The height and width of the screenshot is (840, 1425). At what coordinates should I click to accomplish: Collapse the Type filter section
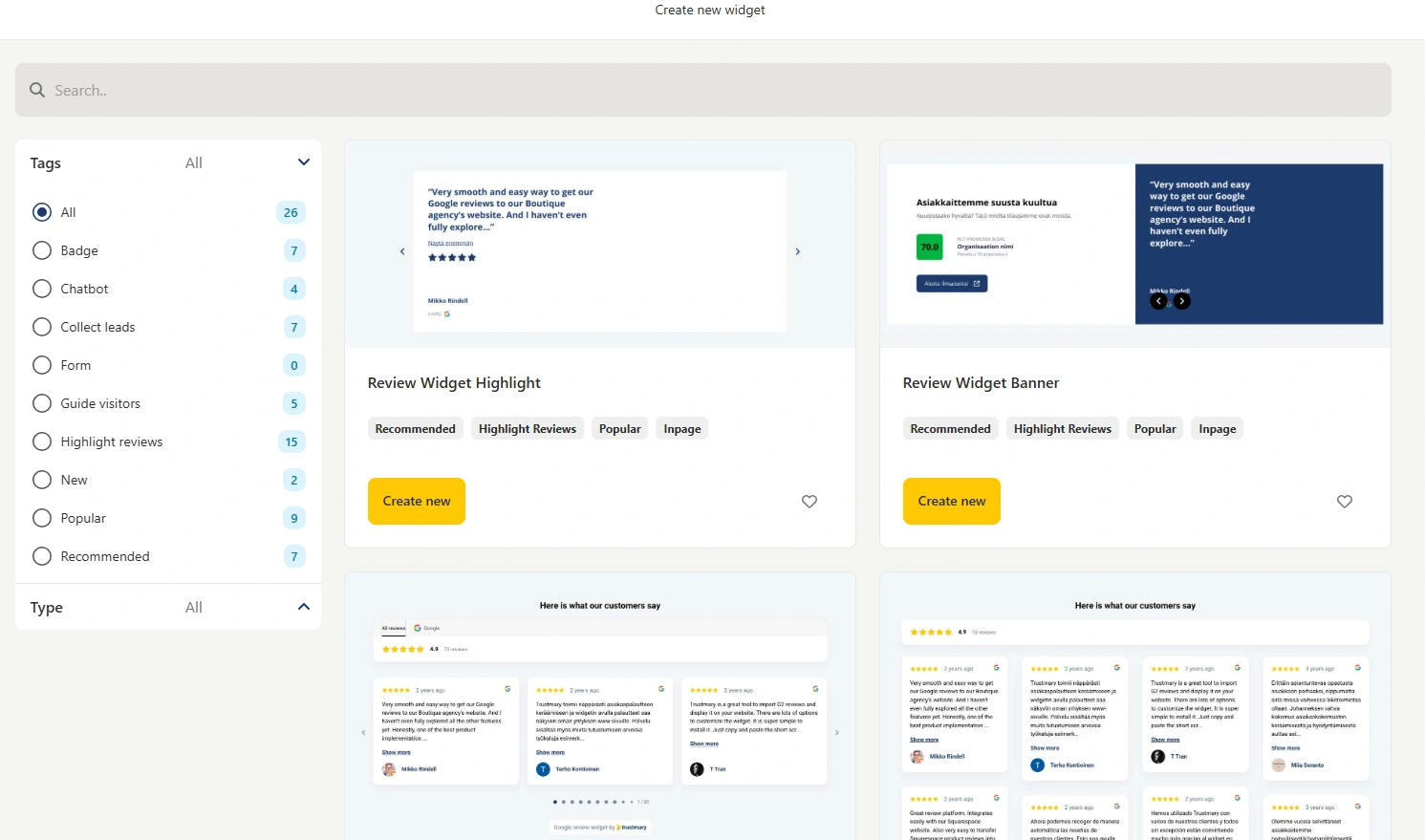click(303, 606)
